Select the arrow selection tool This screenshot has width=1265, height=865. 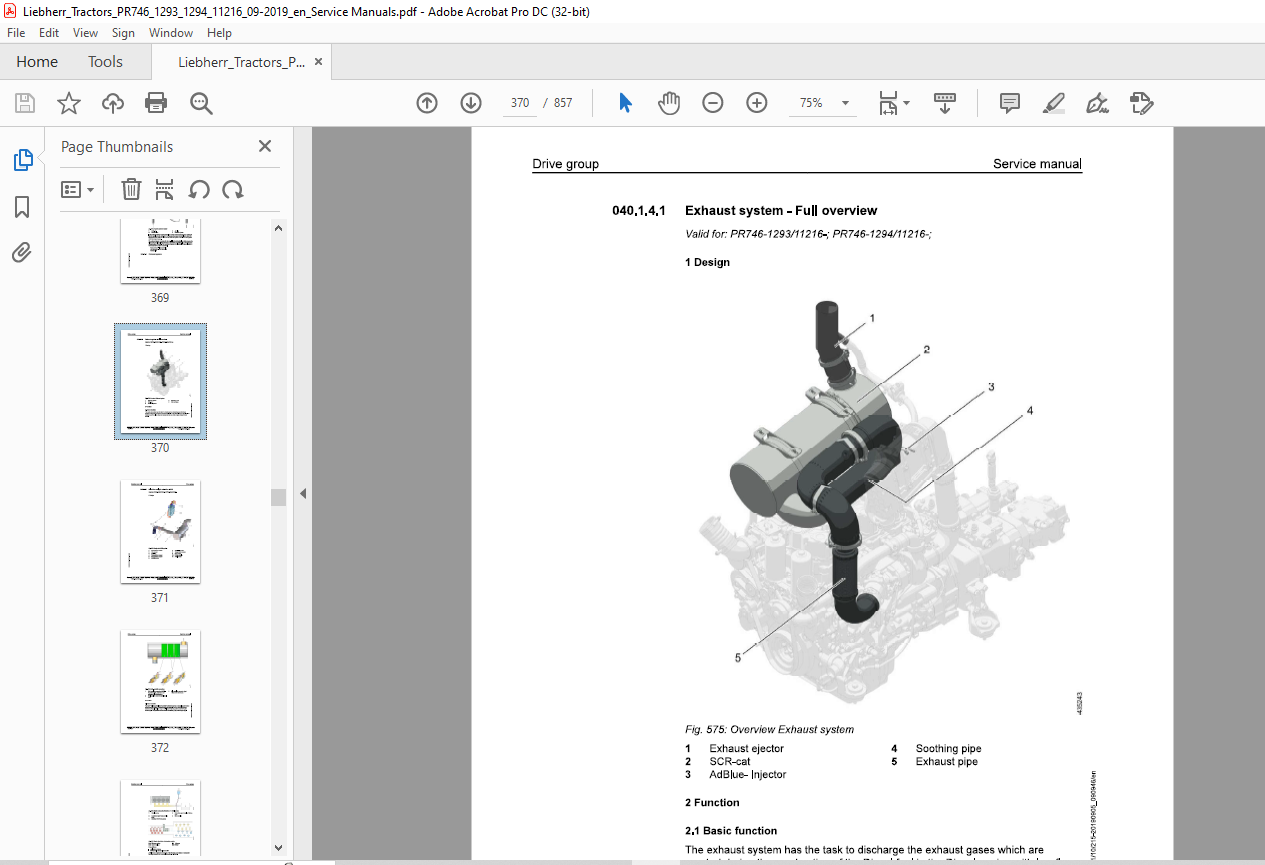pyautogui.click(x=626, y=102)
